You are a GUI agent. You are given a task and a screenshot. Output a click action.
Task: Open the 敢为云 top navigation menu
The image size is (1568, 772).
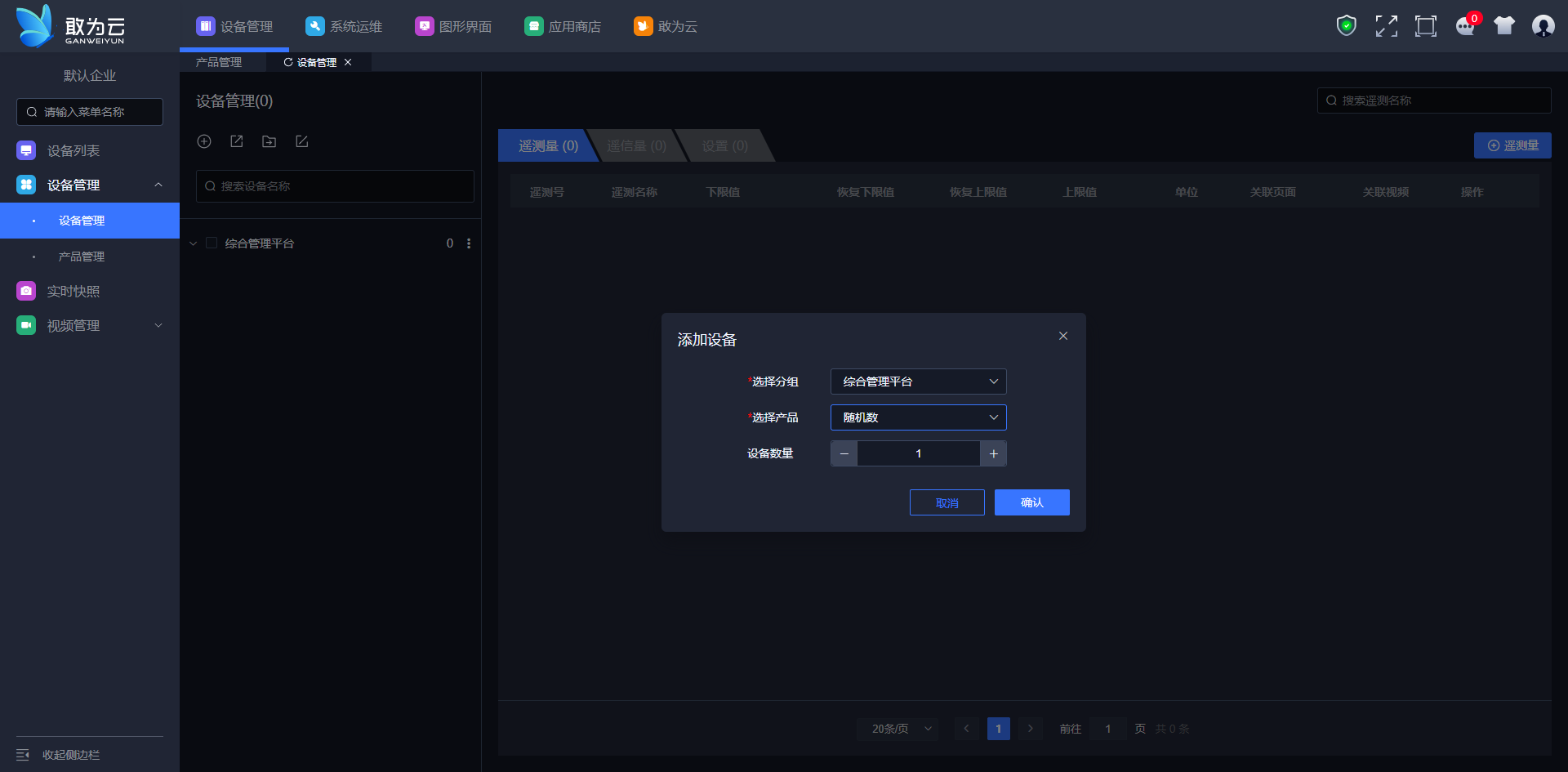tap(666, 26)
